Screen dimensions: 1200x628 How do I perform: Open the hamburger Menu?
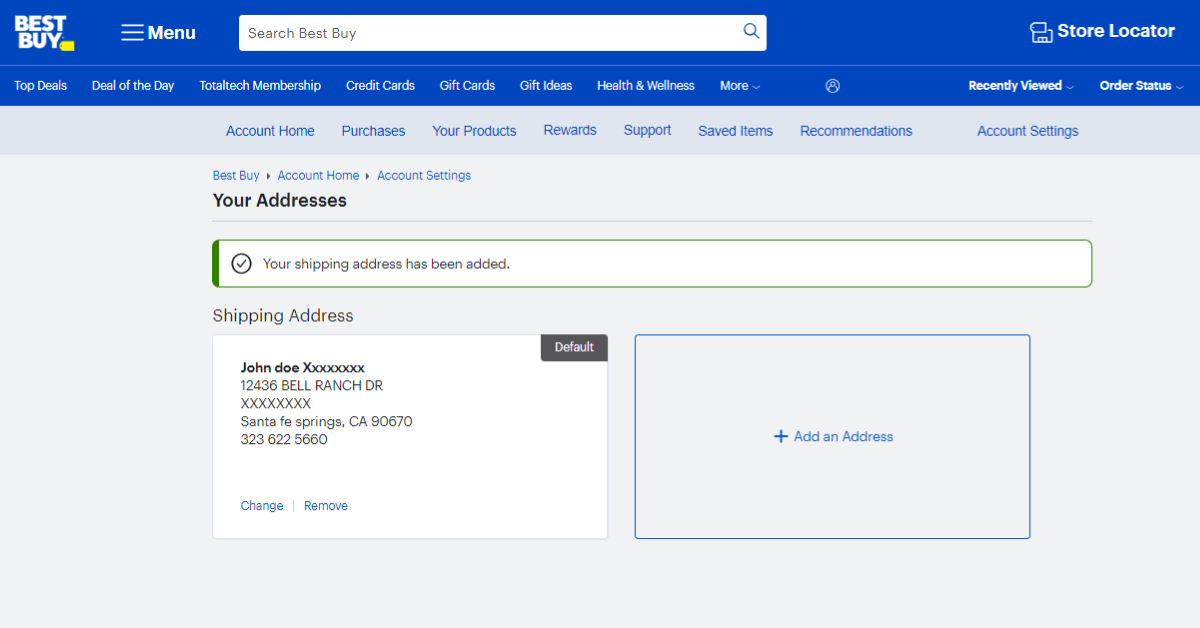pos(156,32)
